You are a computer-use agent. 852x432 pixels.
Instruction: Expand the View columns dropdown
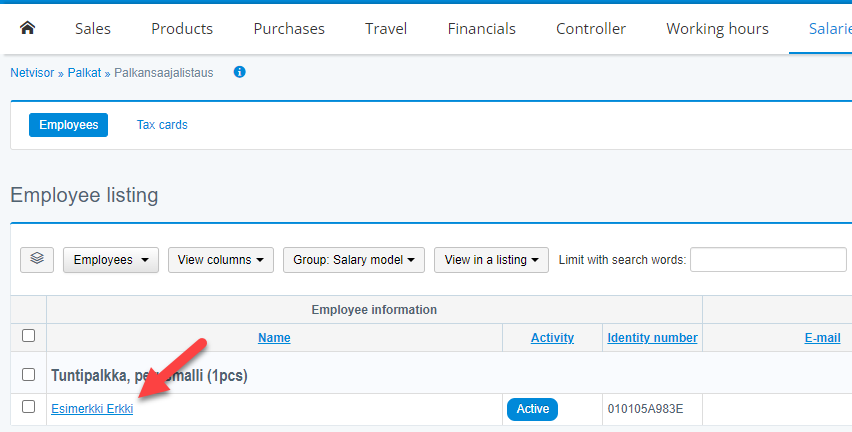(221, 260)
